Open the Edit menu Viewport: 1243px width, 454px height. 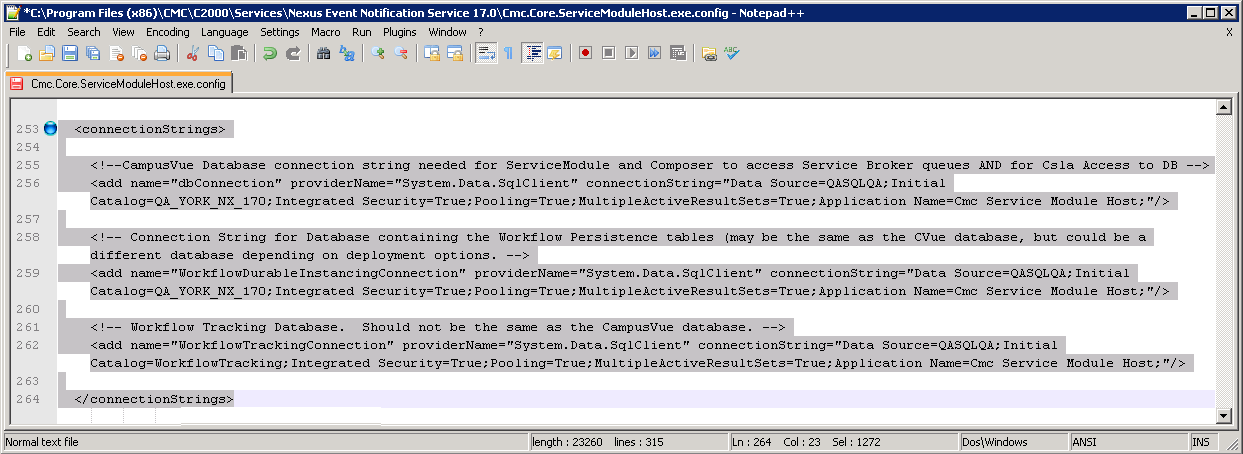coord(46,32)
